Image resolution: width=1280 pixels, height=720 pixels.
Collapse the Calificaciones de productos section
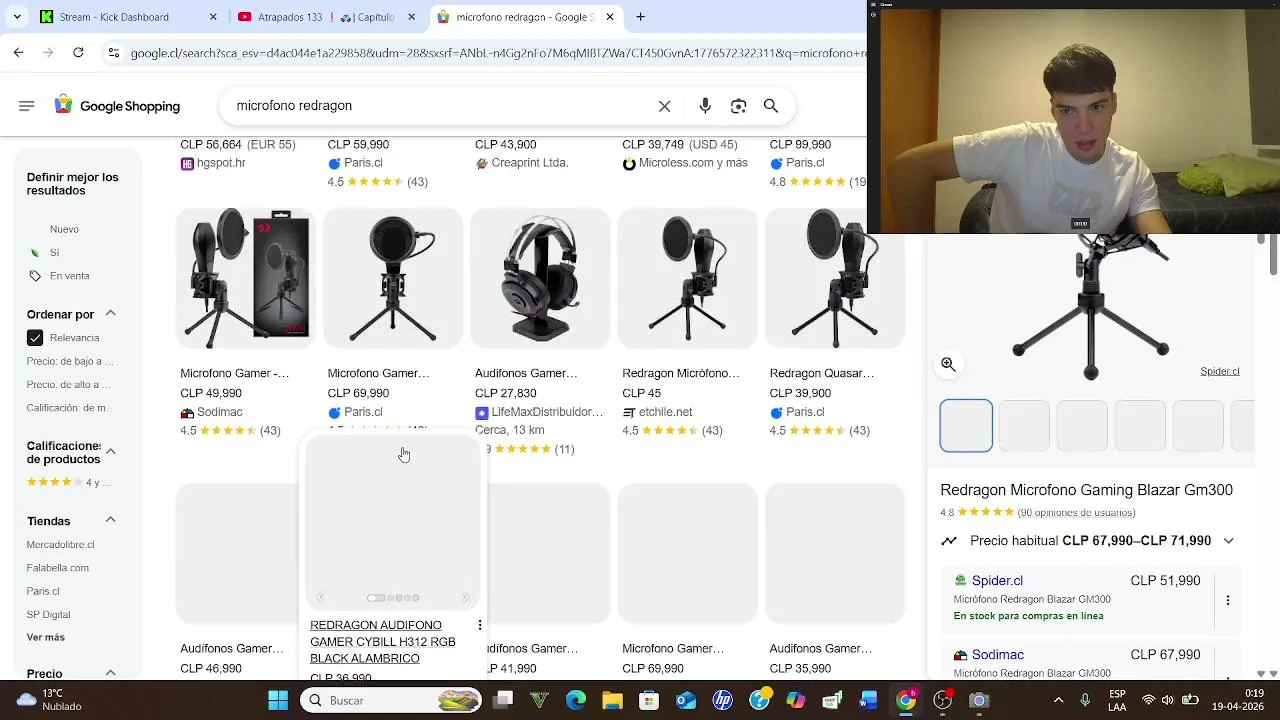[x=110, y=452]
